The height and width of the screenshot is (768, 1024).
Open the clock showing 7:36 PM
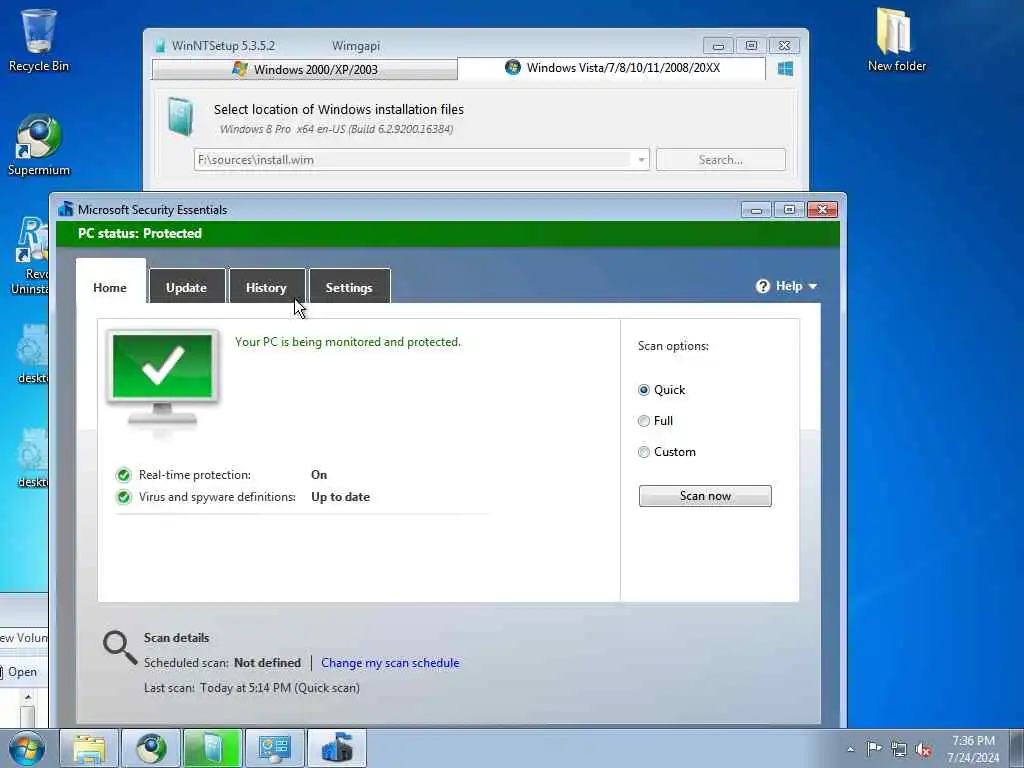973,749
